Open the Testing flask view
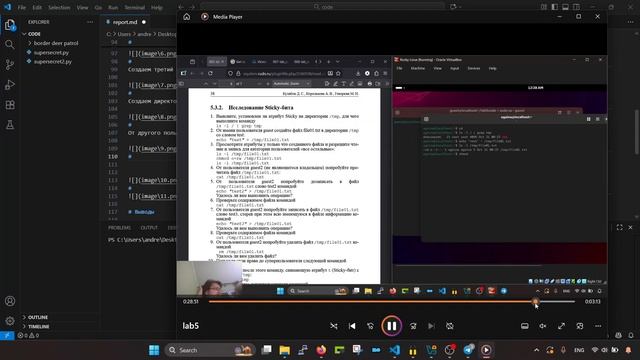Viewport: 640px width, 360px height. pyautogui.click(x=10, y=125)
